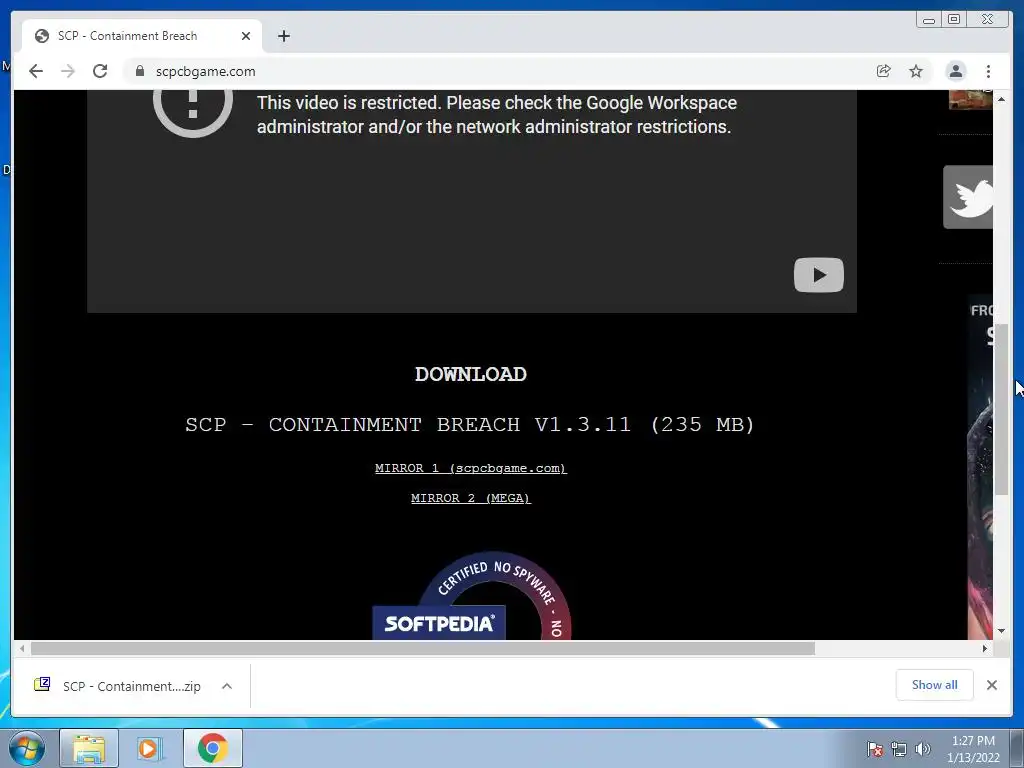
Task: Launch Windows Media Player from taskbar
Action: point(149,748)
